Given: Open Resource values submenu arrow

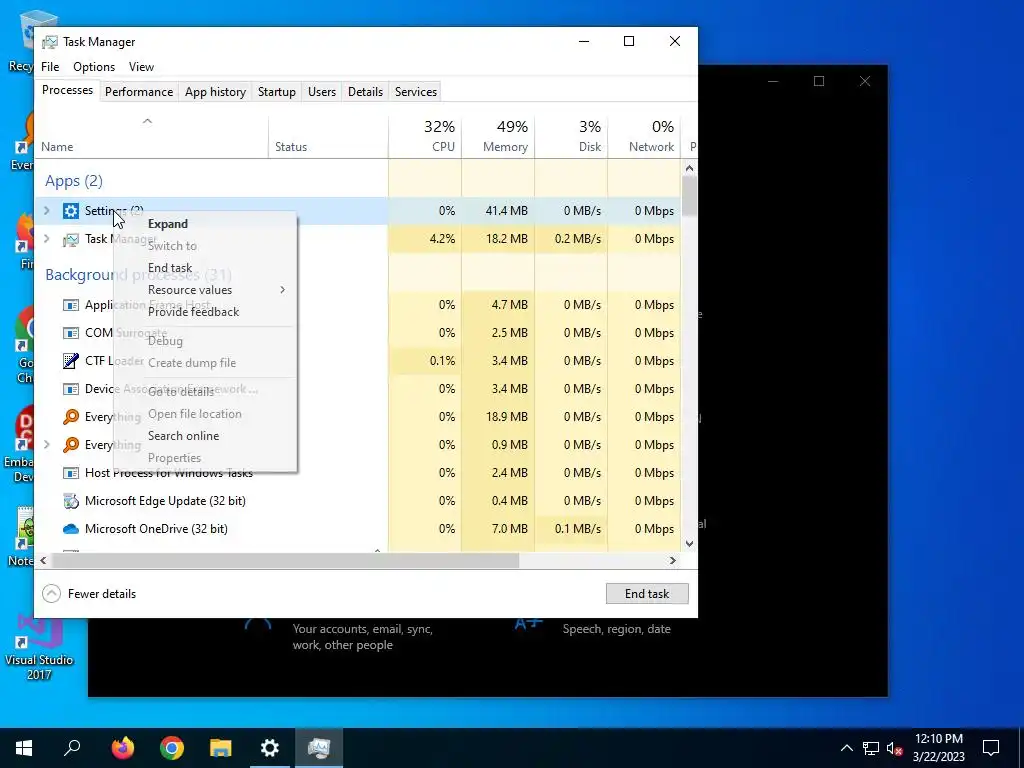Looking at the screenshot, I should click(x=282, y=290).
